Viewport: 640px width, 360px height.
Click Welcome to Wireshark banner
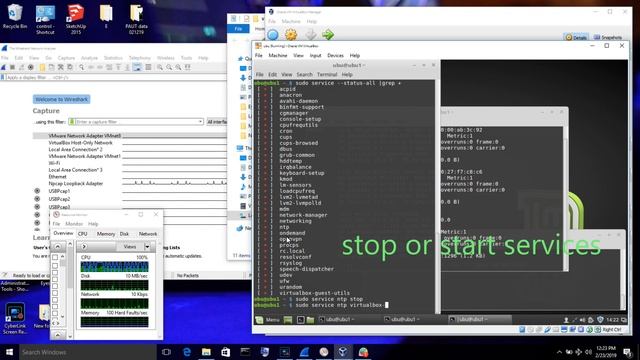point(62,99)
